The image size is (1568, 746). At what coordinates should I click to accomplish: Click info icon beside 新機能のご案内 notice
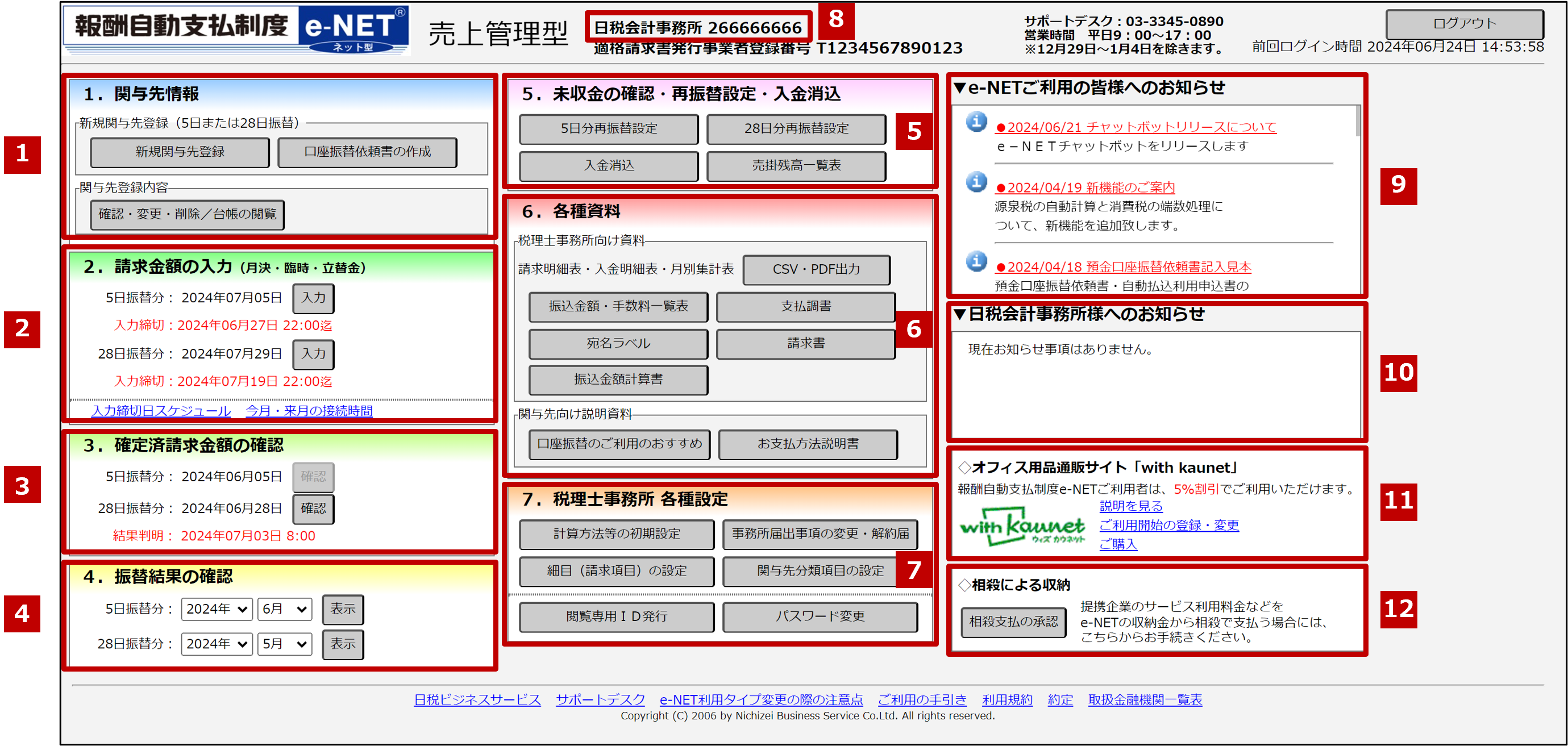tap(976, 182)
